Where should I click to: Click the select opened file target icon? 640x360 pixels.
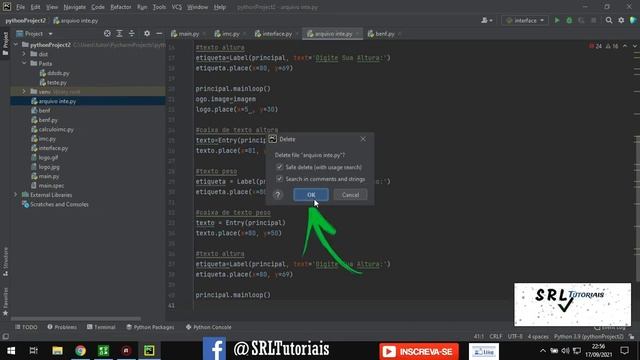click(107, 33)
